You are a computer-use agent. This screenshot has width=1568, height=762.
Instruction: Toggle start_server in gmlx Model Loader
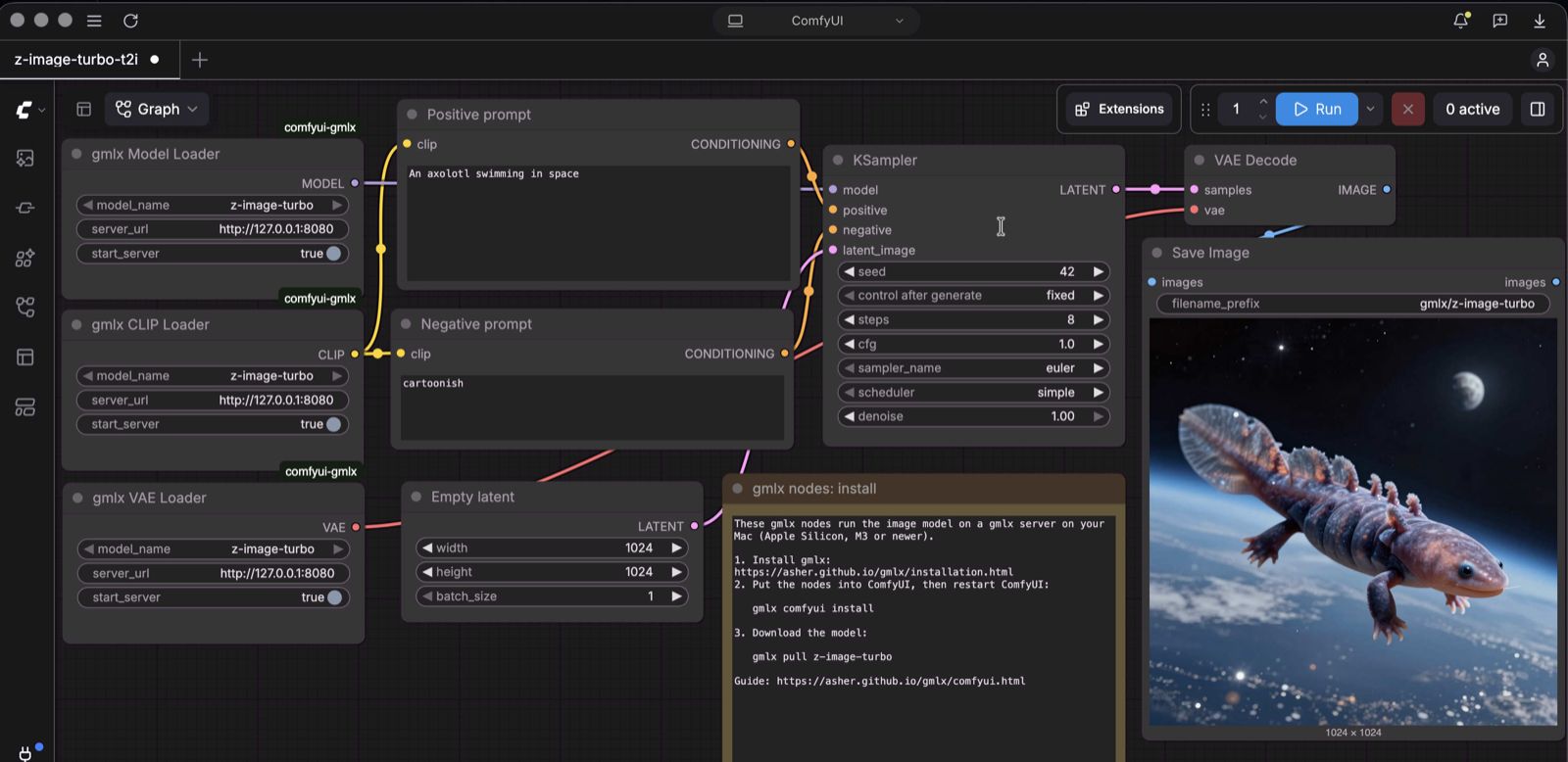pyautogui.click(x=334, y=253)
